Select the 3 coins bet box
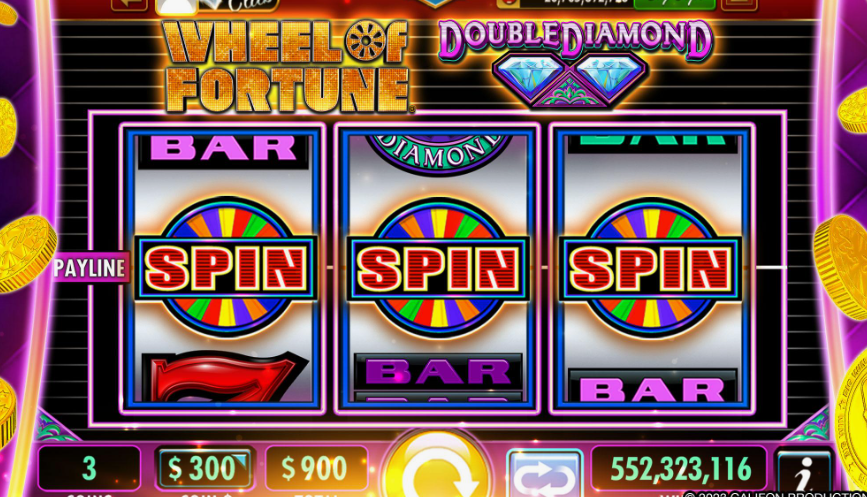867x497 pixels. coord(89,468)
